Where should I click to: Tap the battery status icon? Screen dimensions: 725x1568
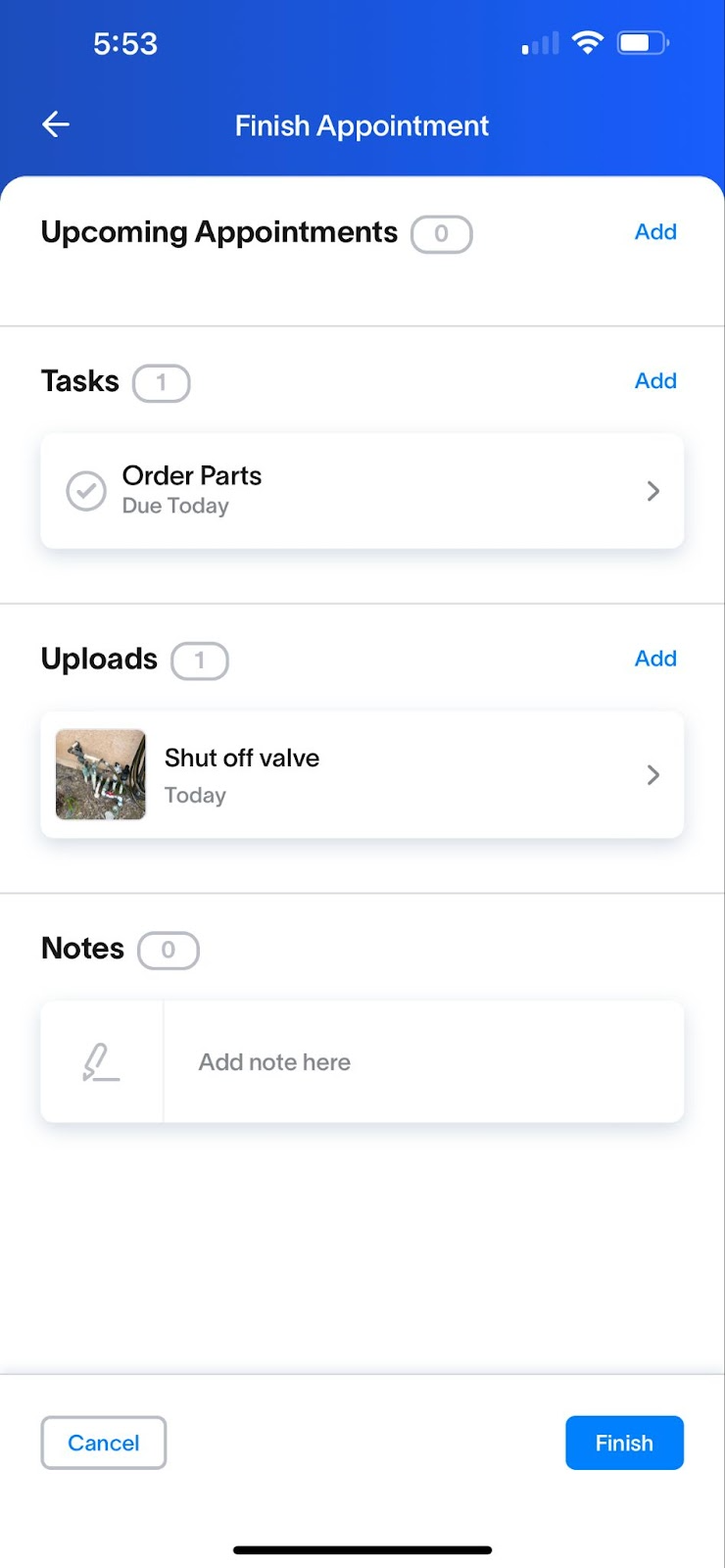642,42
